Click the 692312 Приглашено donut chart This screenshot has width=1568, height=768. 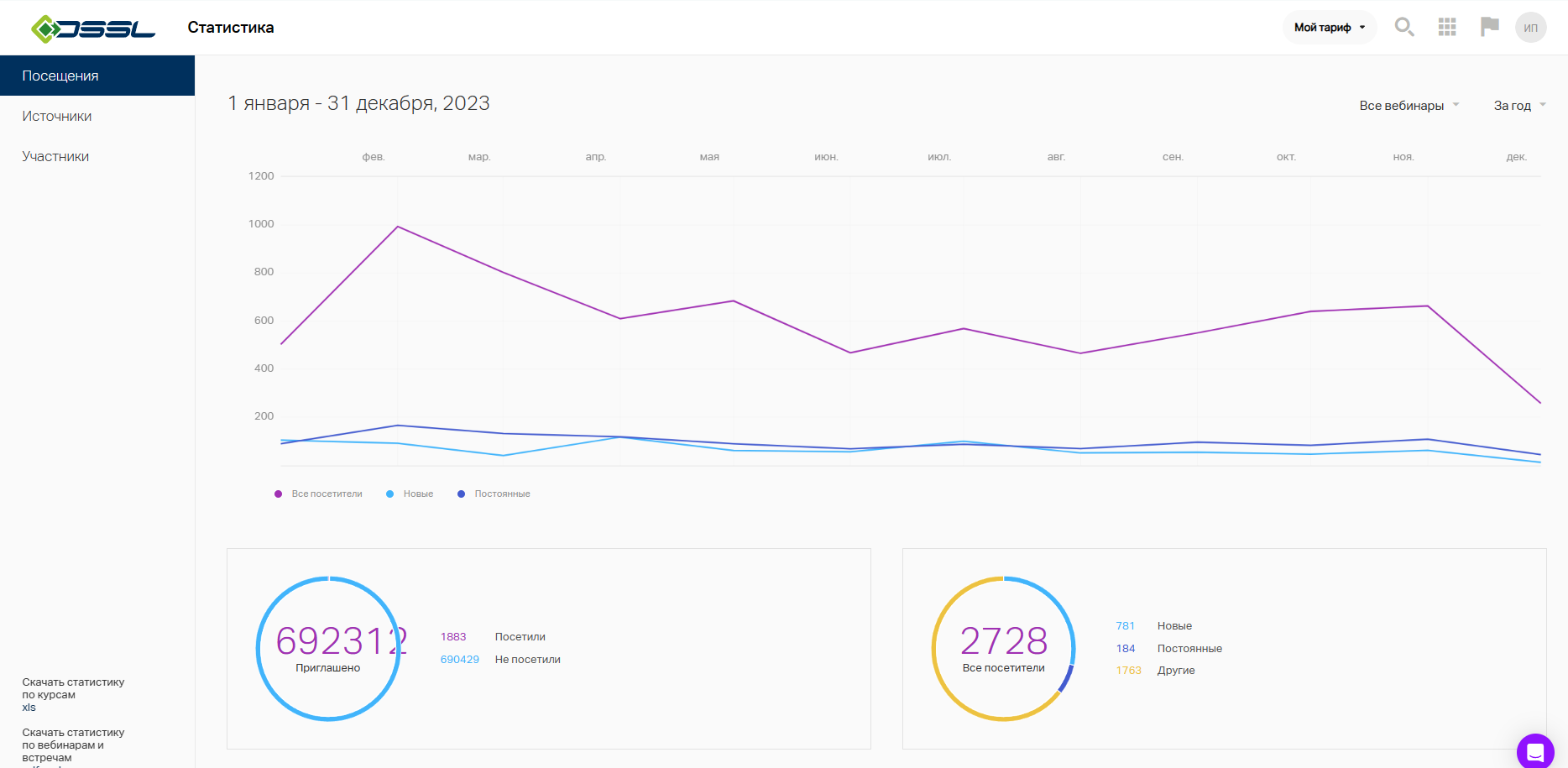tap(328, 648)
